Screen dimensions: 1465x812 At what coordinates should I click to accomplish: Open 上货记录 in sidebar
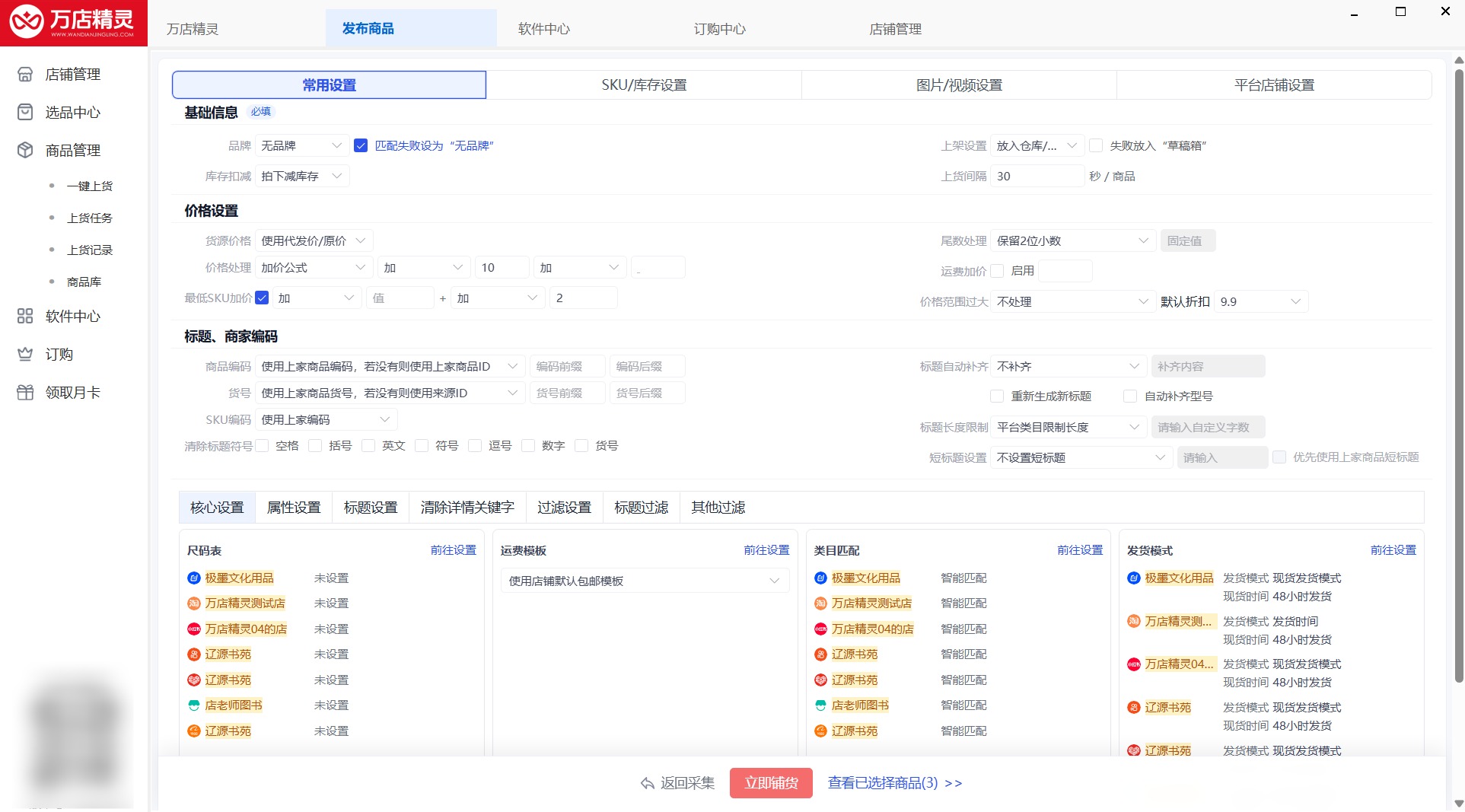(x=89, y=250)
